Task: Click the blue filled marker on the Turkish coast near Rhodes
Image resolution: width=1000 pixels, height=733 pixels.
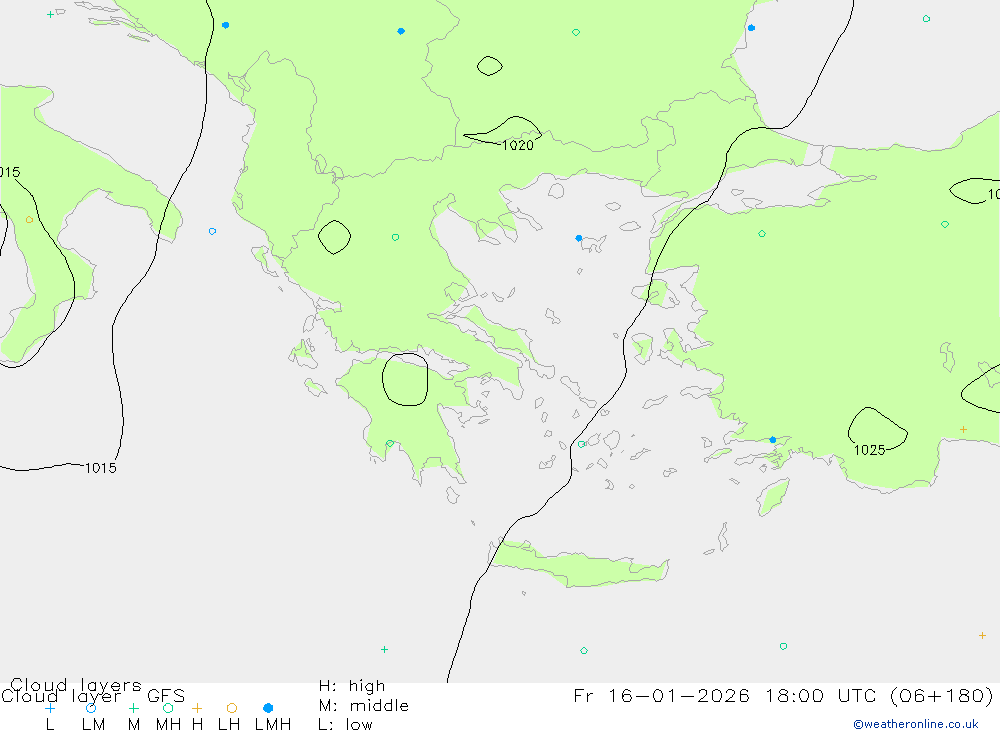Action: tap(772, 440)
